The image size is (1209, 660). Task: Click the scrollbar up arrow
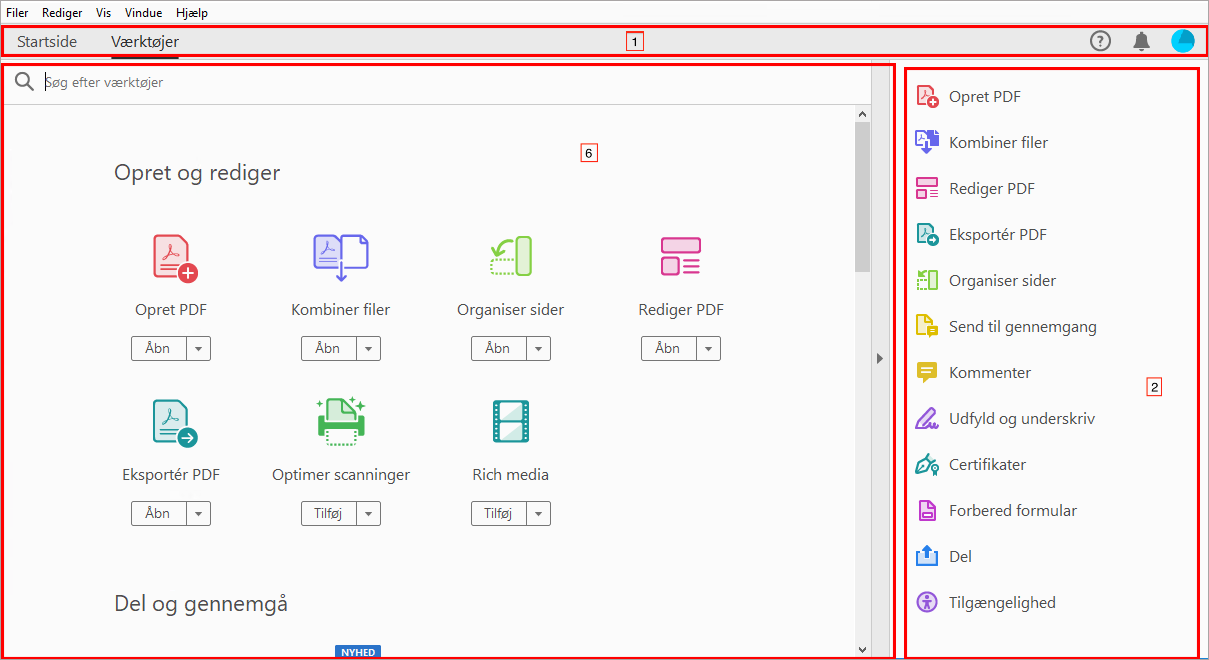(862, 113)
